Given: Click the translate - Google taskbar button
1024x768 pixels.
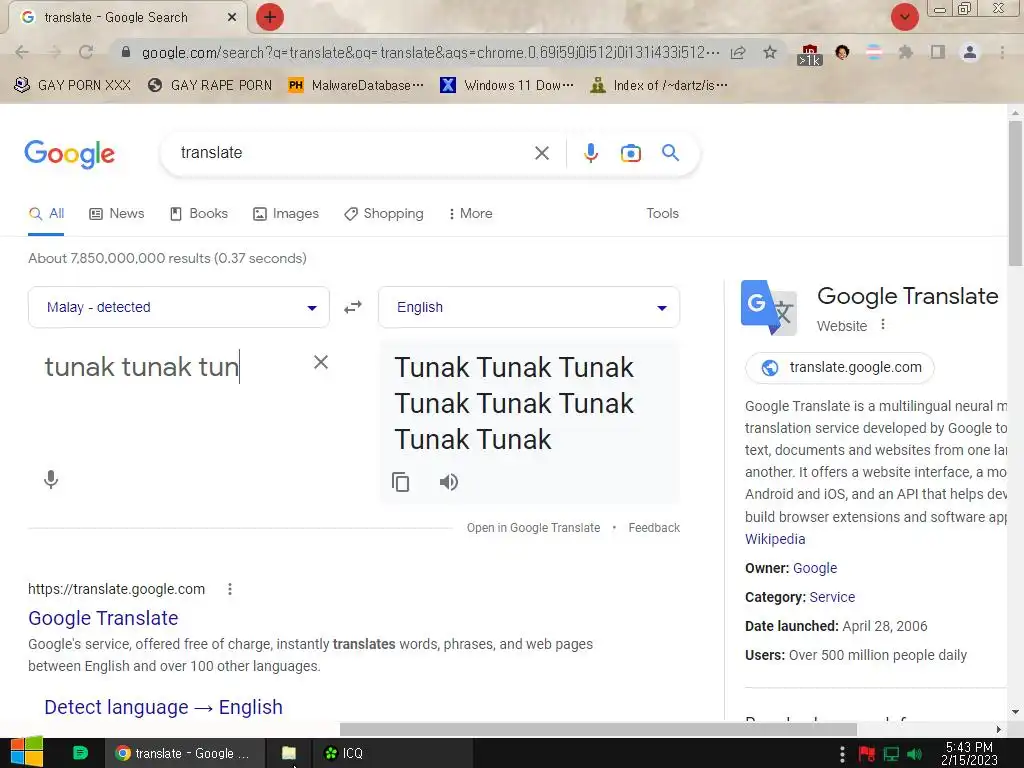Looking at the screenshot, I should click(x=185, y=753).
